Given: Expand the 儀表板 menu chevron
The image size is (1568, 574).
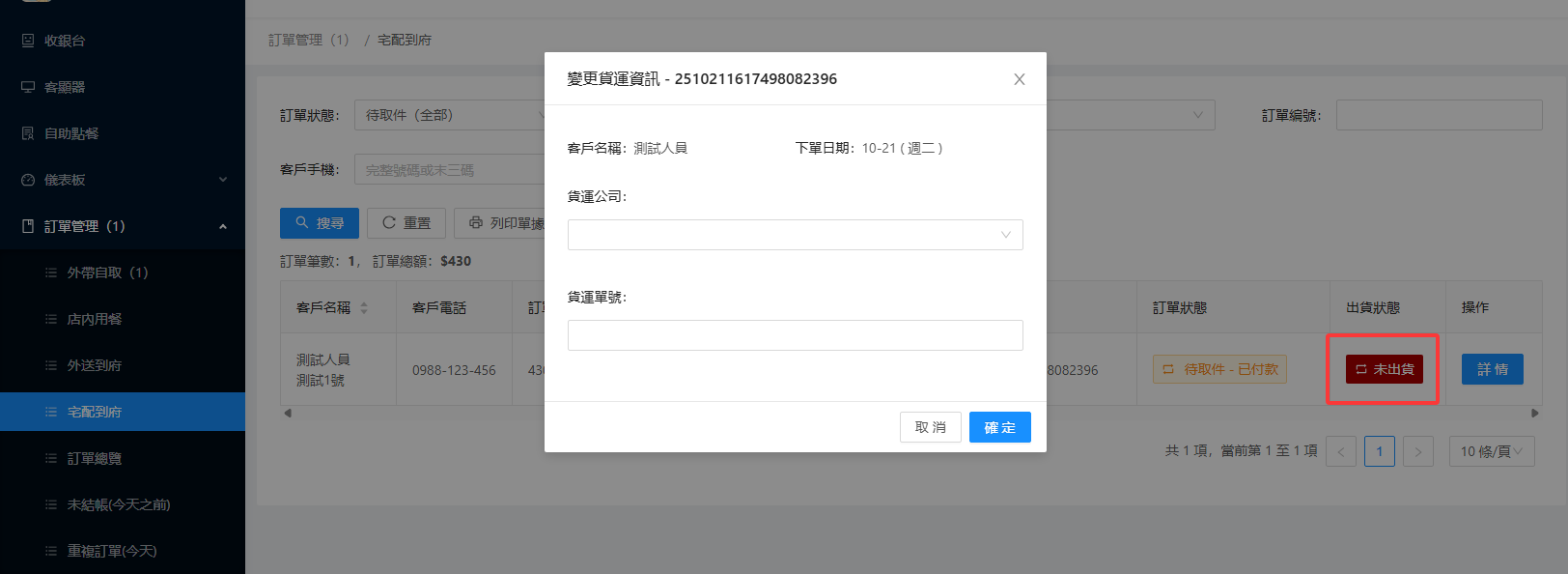Looking at the screenshot, I should [x=223, y=180].
